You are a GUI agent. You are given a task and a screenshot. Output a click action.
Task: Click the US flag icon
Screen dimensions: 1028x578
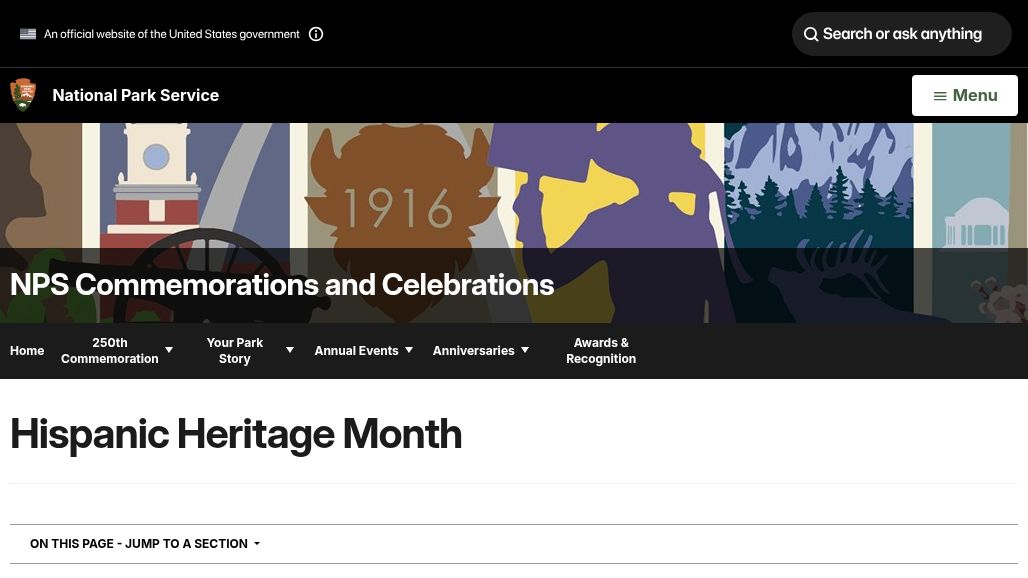pyautogui.click(x=28, y=34)
